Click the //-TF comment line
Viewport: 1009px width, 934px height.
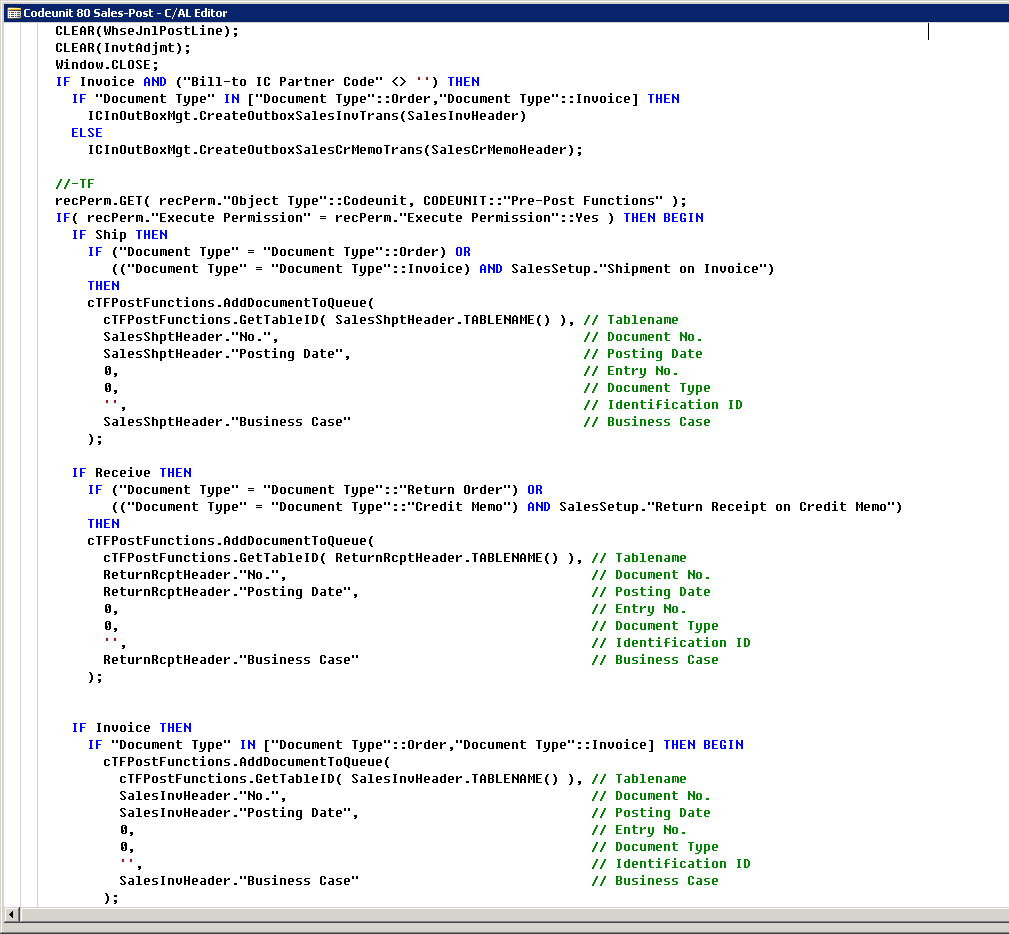(74, 183)
